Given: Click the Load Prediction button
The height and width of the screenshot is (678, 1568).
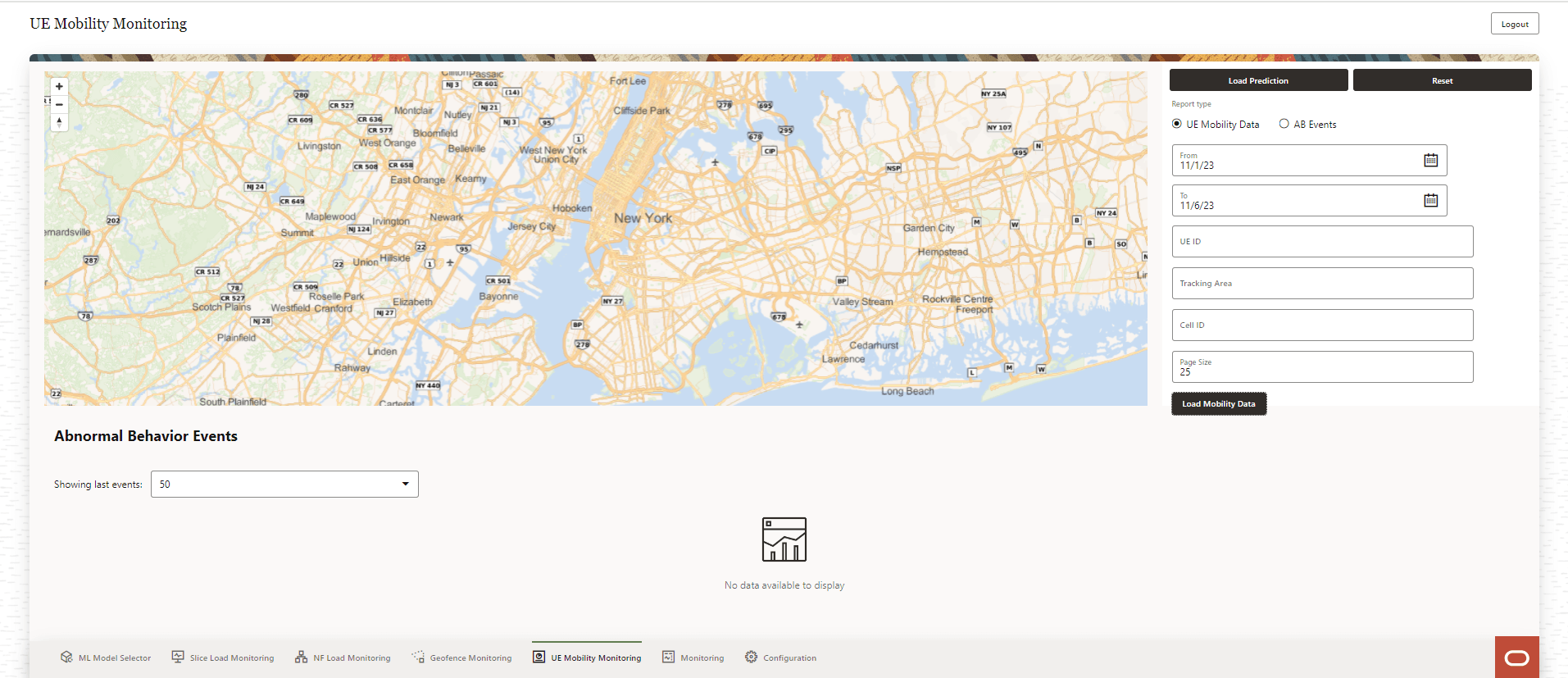Looking at the screenshot, I should (1258, 80).
